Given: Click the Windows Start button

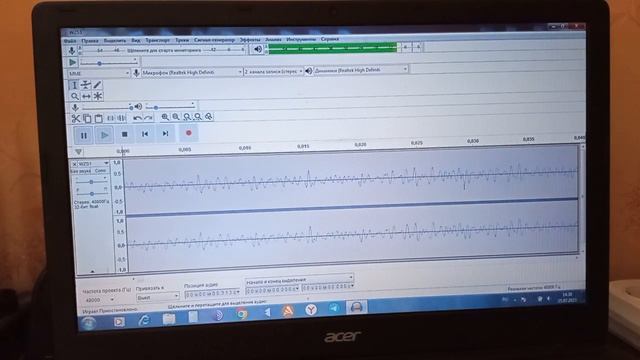Looking at the screenshot, I should [88, 324].
